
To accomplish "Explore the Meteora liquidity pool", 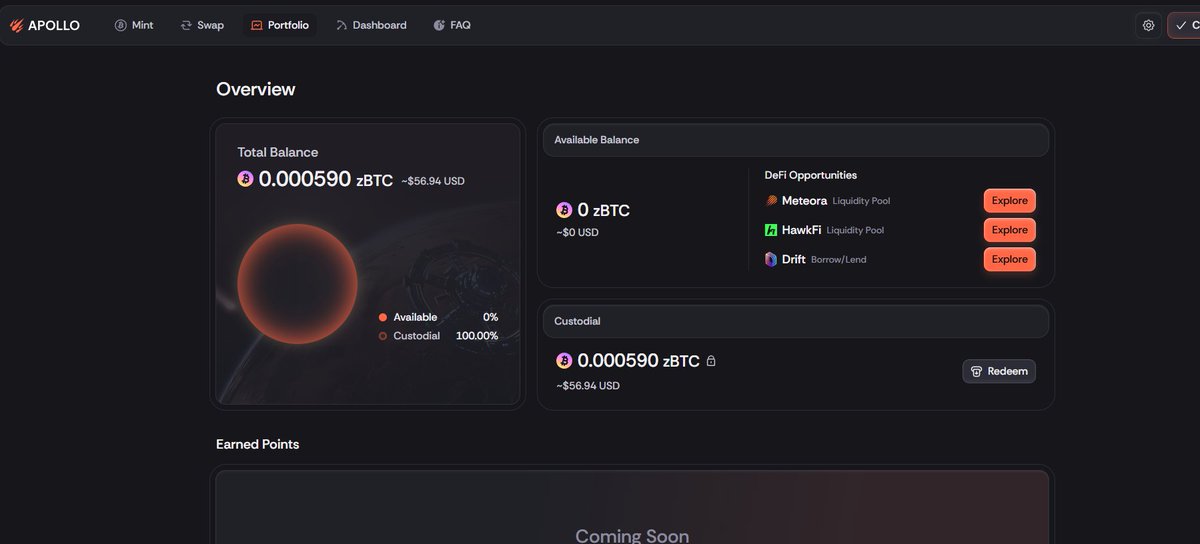I will 1009,201.
